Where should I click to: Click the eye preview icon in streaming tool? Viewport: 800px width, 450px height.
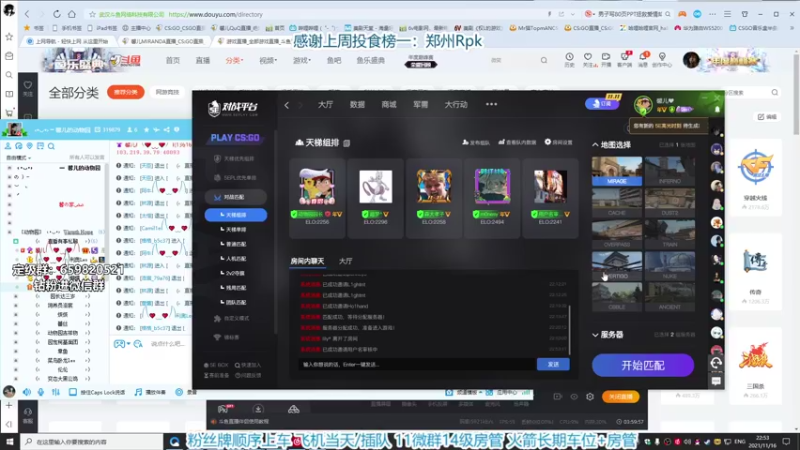(574, 397)
